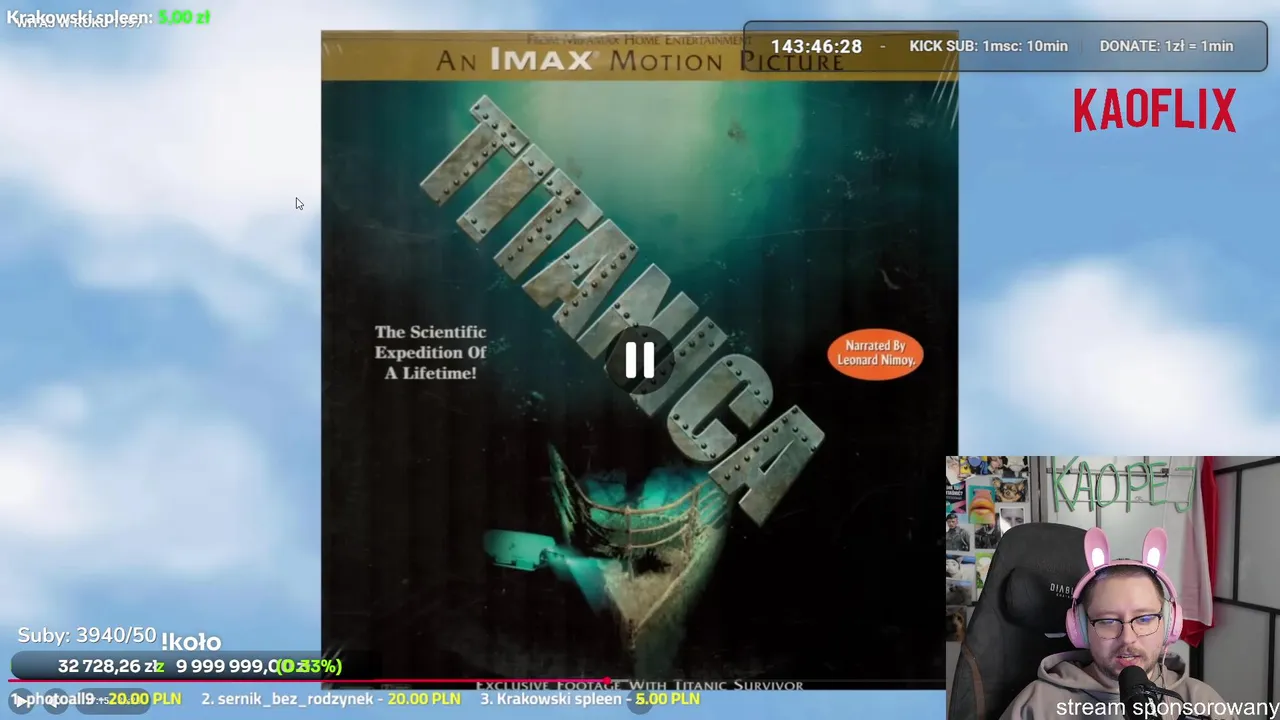Click the play button at bottom-left of player
The height and width of the screenshot is (720, 1280).
click(20, 701)
